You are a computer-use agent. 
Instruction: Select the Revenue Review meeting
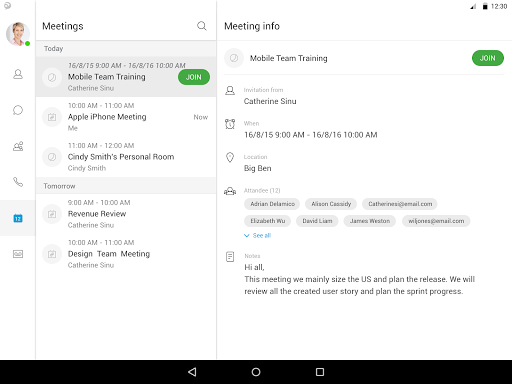coord(126,214)
